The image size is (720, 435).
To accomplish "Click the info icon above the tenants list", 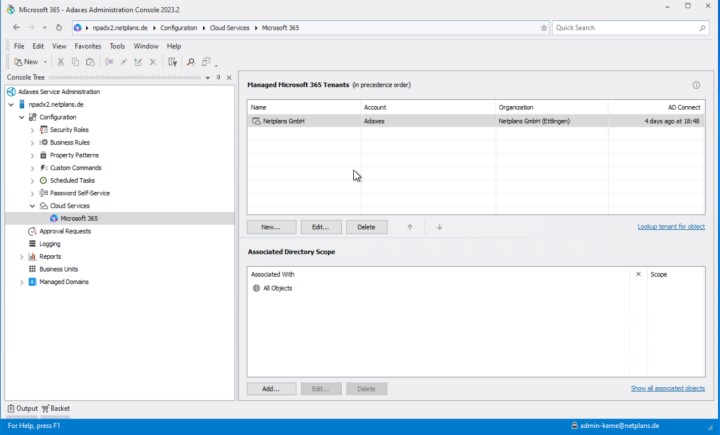I will [696, 86].
